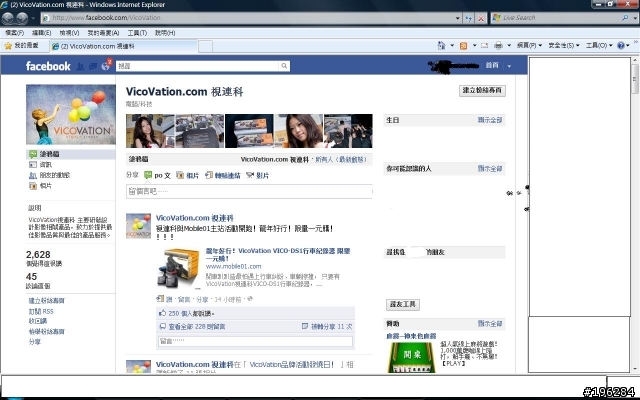640x400 pixels.
Task: Open Facebook friend requests icon
Action: pos(80,66)
